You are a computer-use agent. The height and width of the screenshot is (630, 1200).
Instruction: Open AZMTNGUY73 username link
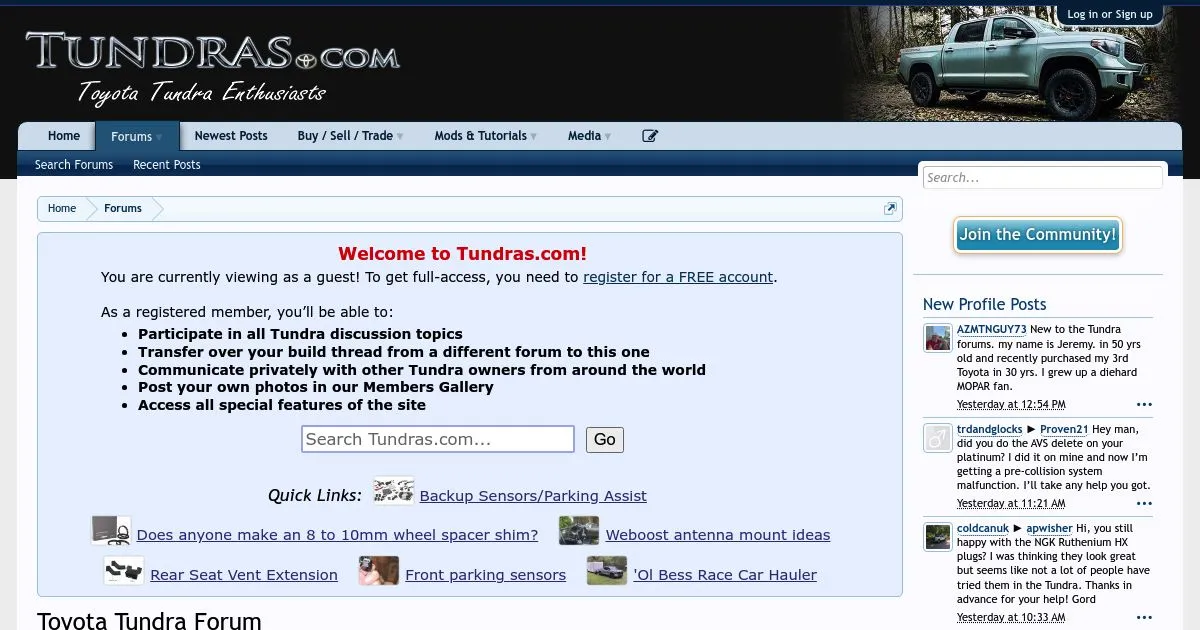pos(992,329)
